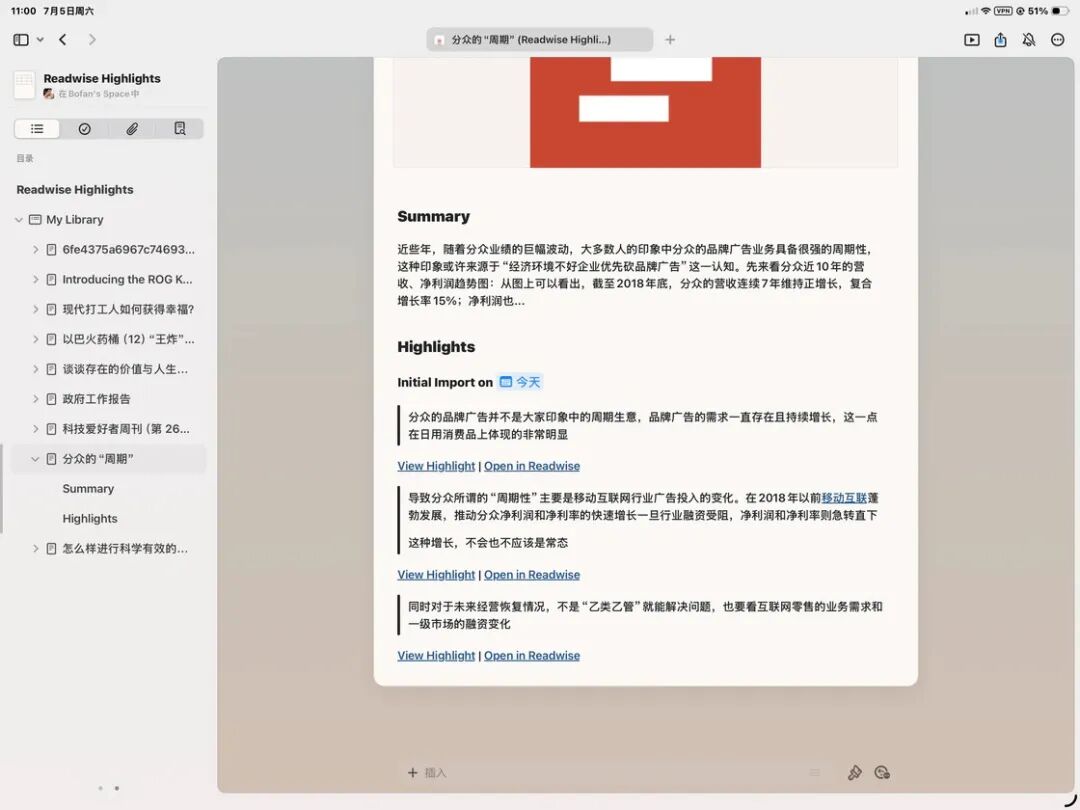The height and width of the screenshot is (810, 1080).
Task: Select the 分众的"周期" document tab
Action: (x=539, y=40)
